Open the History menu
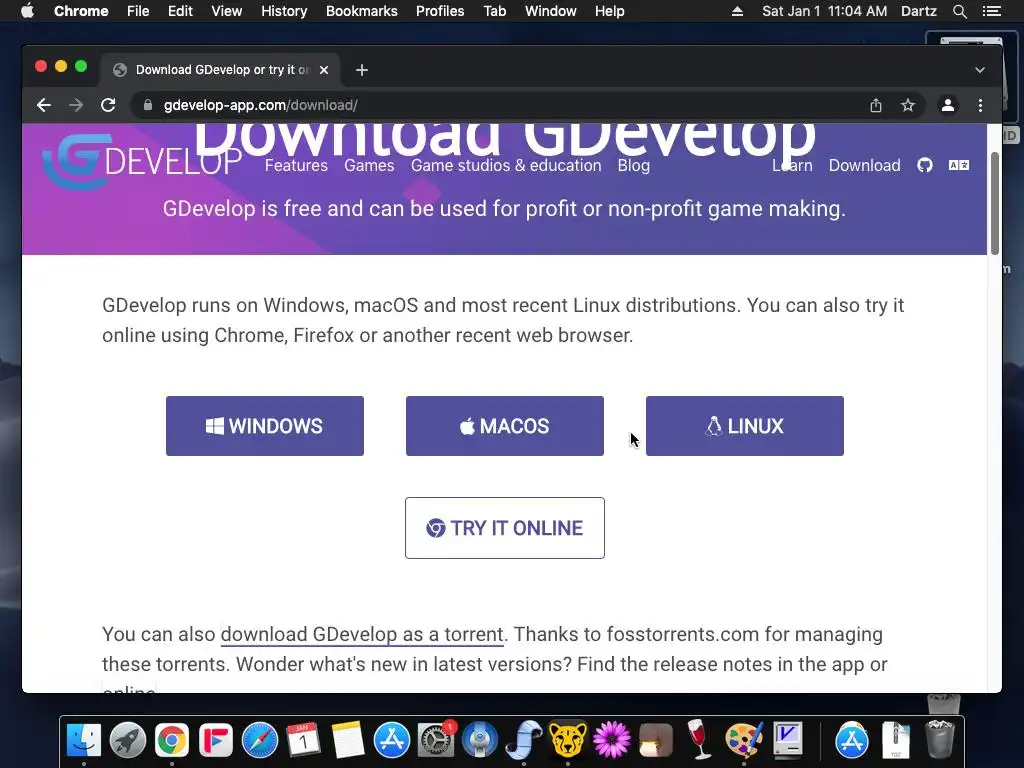Image resolution: width=1024 pixels, height=768 pixels. tap(284, 11)
